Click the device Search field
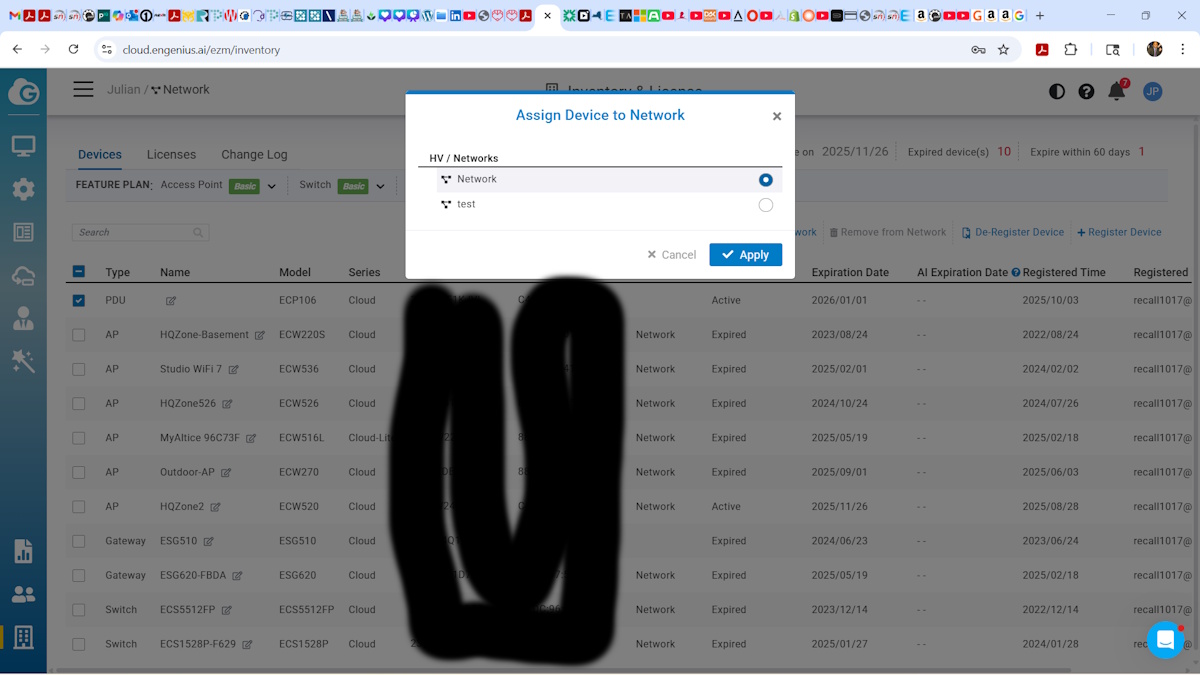1200x675 pixels. pyautogui.click(x=135, y=232)
